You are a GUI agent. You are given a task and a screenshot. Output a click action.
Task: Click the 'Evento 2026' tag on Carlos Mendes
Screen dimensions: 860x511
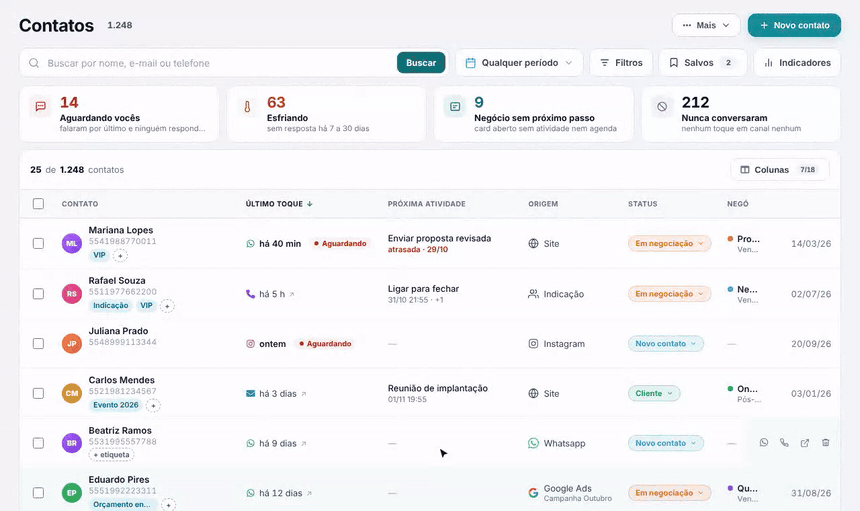pyautogui.click(x=116, y=405)
